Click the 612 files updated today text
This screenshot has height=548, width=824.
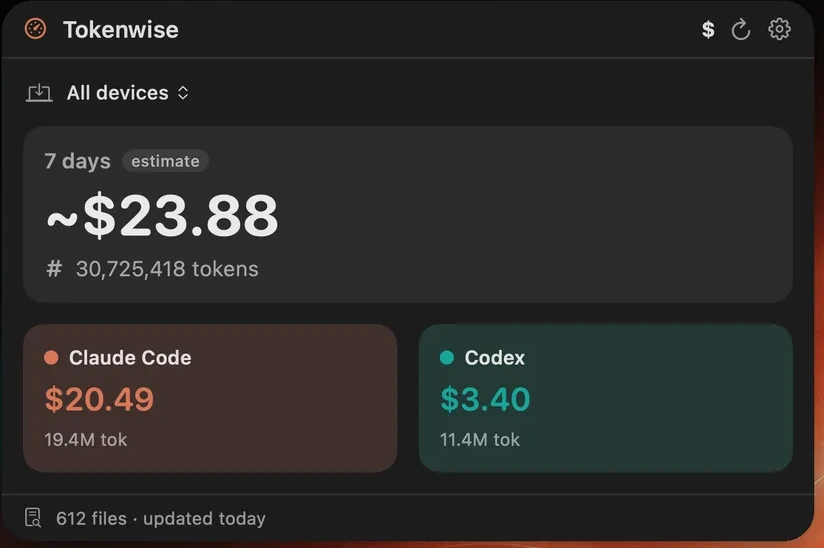point(161,519)
